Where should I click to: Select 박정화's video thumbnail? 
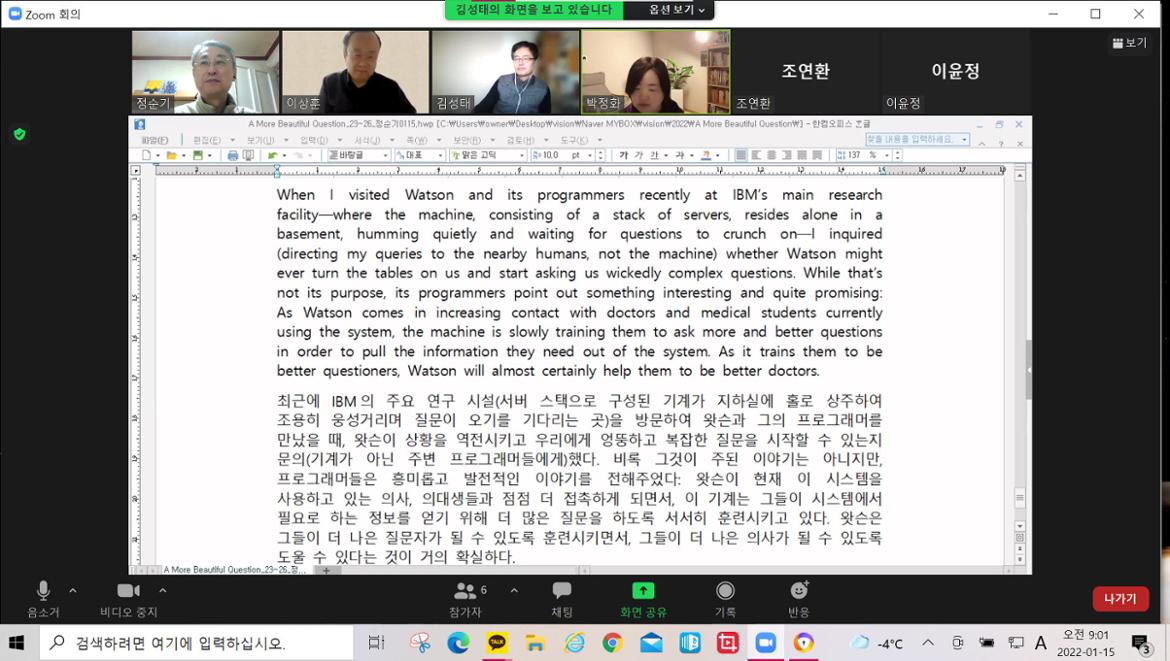point(655,71)
